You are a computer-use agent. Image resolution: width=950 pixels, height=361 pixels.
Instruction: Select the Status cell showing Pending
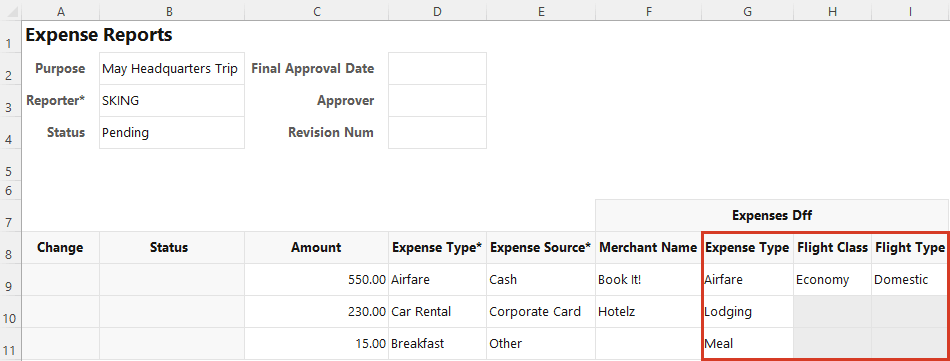pos(172,133)
